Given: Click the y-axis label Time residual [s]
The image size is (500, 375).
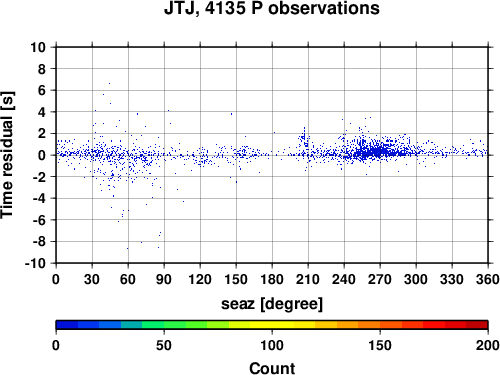Looking at the screenshot, I should [8, 155].
